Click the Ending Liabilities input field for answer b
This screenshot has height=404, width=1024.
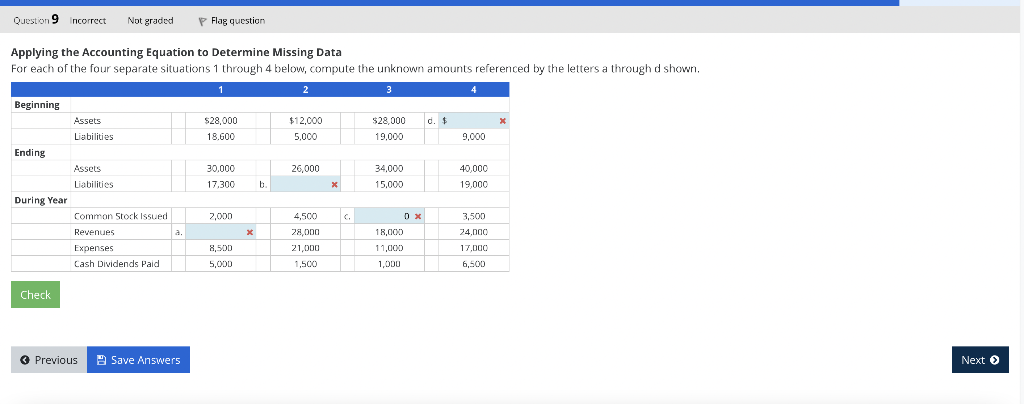(x=305, y=185)
